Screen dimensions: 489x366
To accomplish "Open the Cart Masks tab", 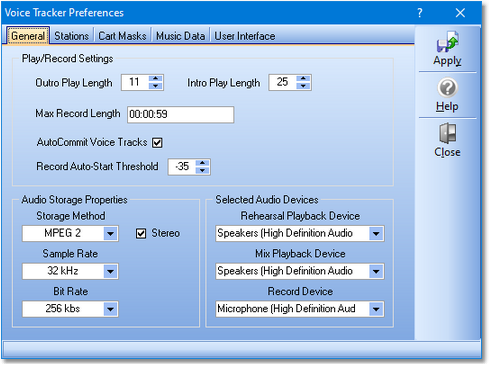I will (x=122, y=36).
